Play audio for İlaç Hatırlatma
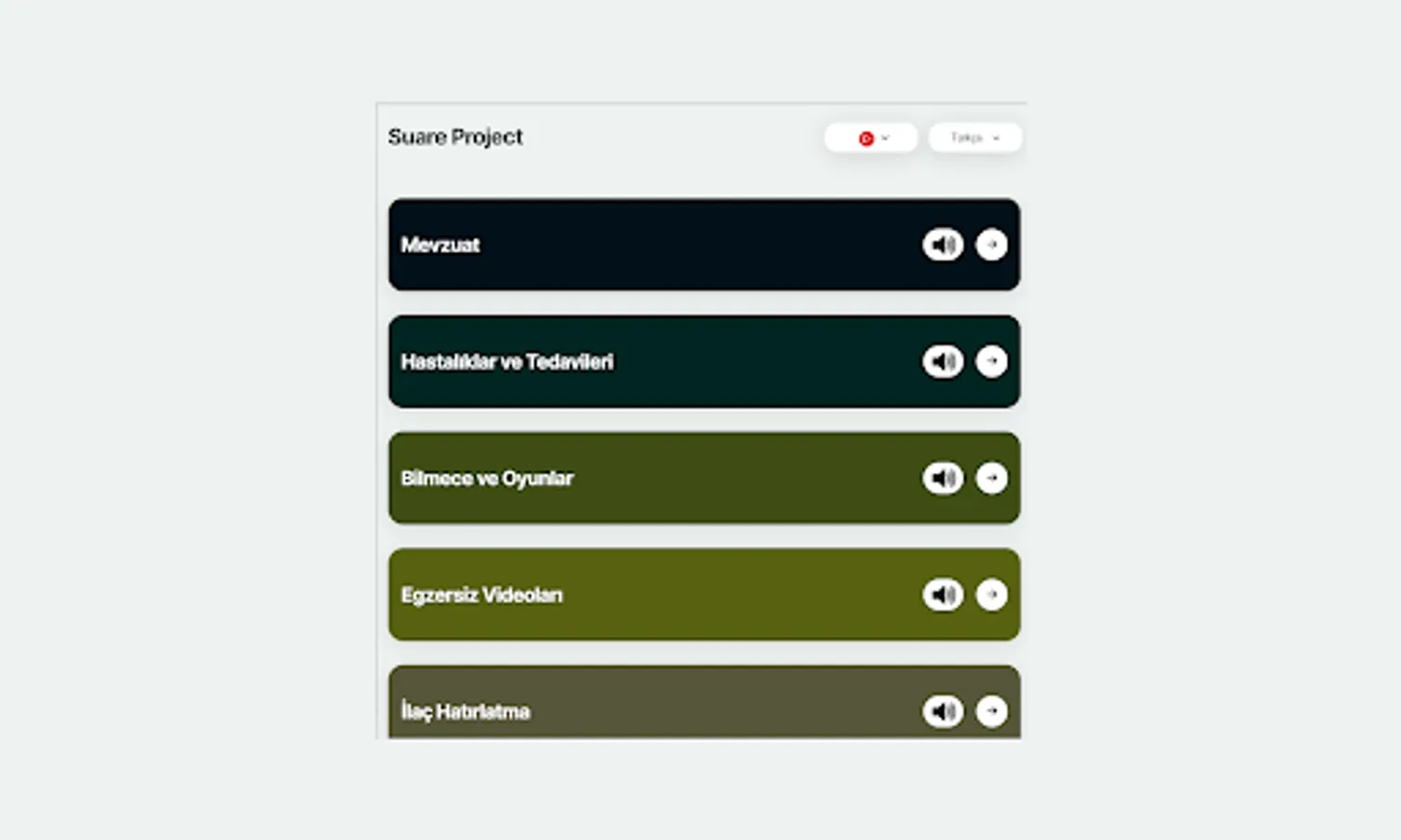The image size is (1401, 840). pyautogui.click(x=943, y=710)
